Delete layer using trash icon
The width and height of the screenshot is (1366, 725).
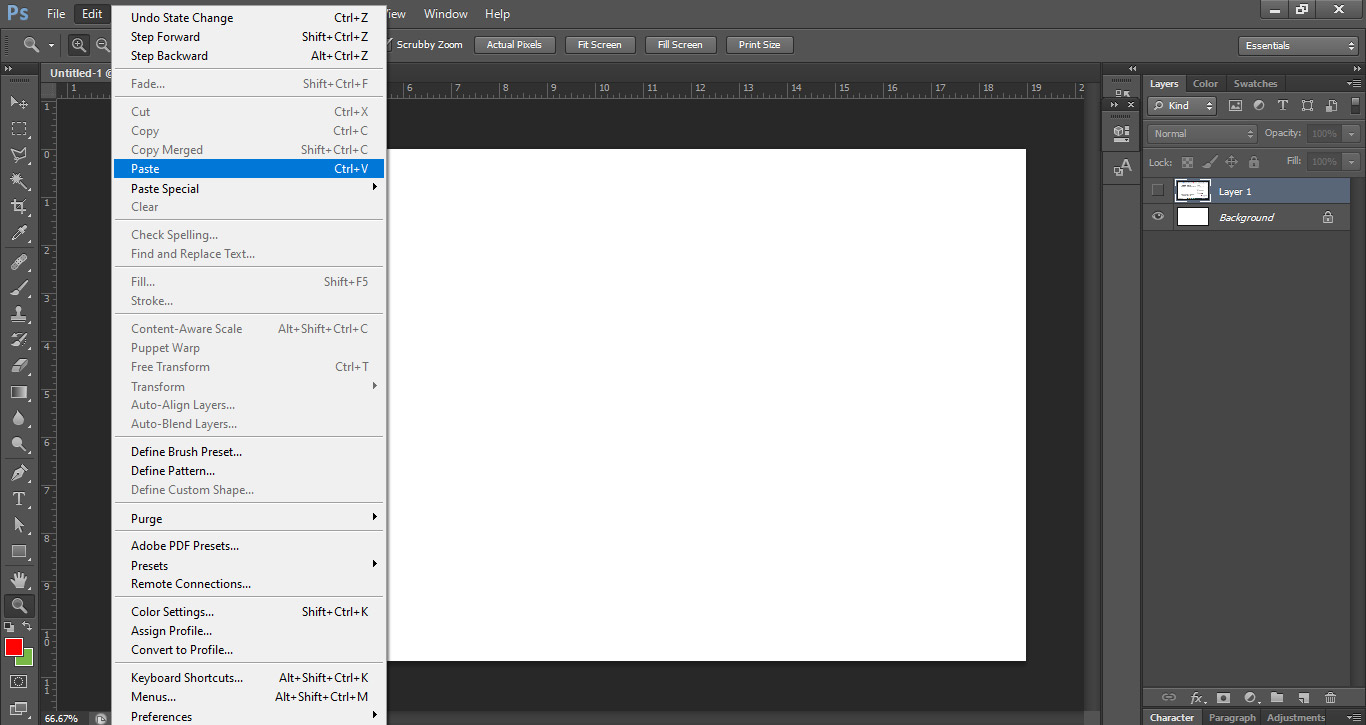pos(1330,697)
